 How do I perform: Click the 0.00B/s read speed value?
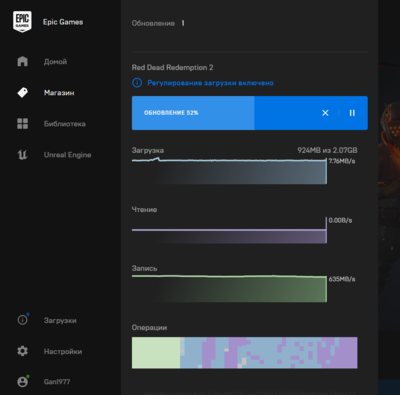(340, 220)
